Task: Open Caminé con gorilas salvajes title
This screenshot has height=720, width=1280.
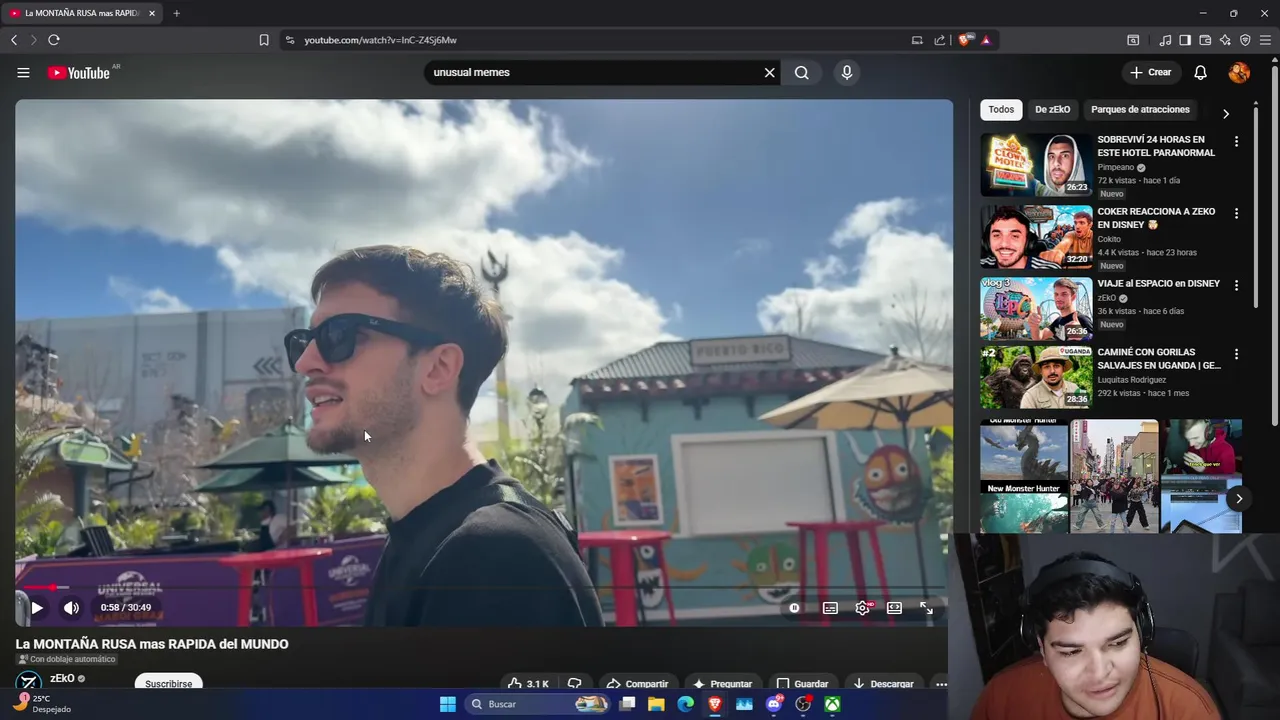Action: pyautogui.click(x=1159, y=359)
